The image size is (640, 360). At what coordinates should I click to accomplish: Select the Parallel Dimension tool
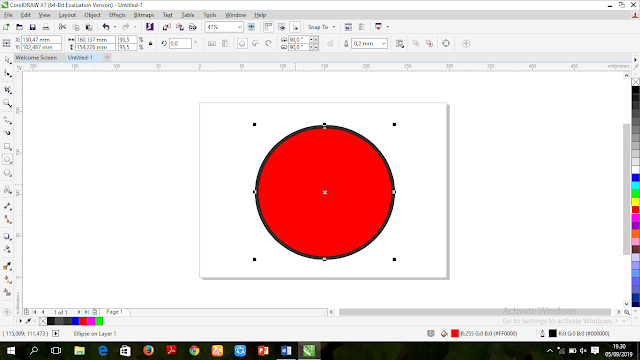point(7,207)
